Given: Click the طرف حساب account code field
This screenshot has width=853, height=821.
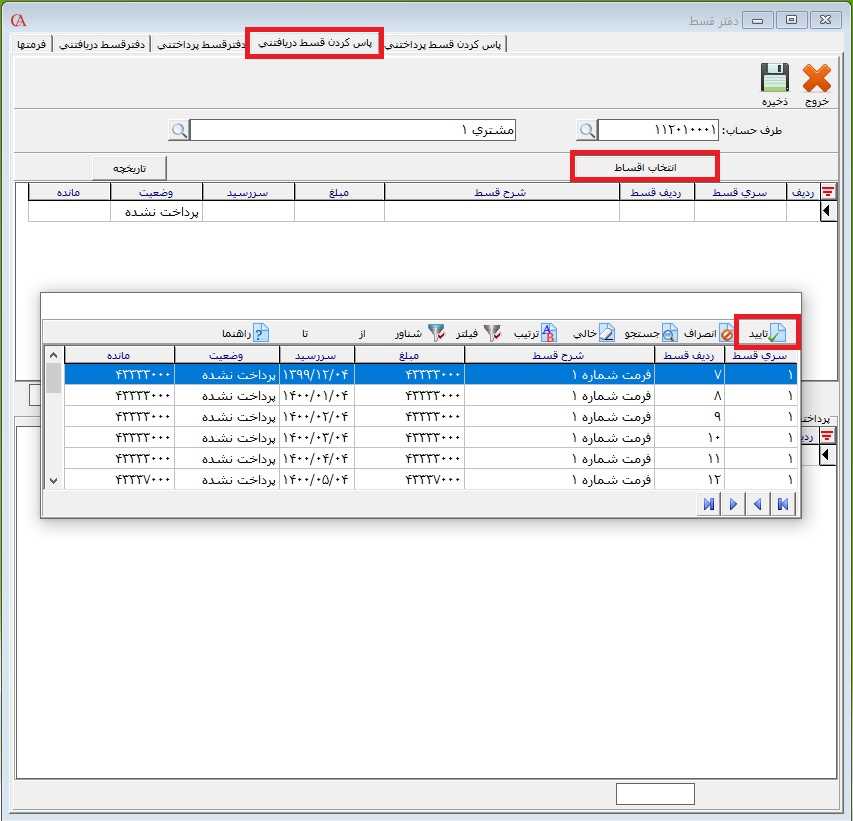Looking at the screenshot, I should click(658, 130).
